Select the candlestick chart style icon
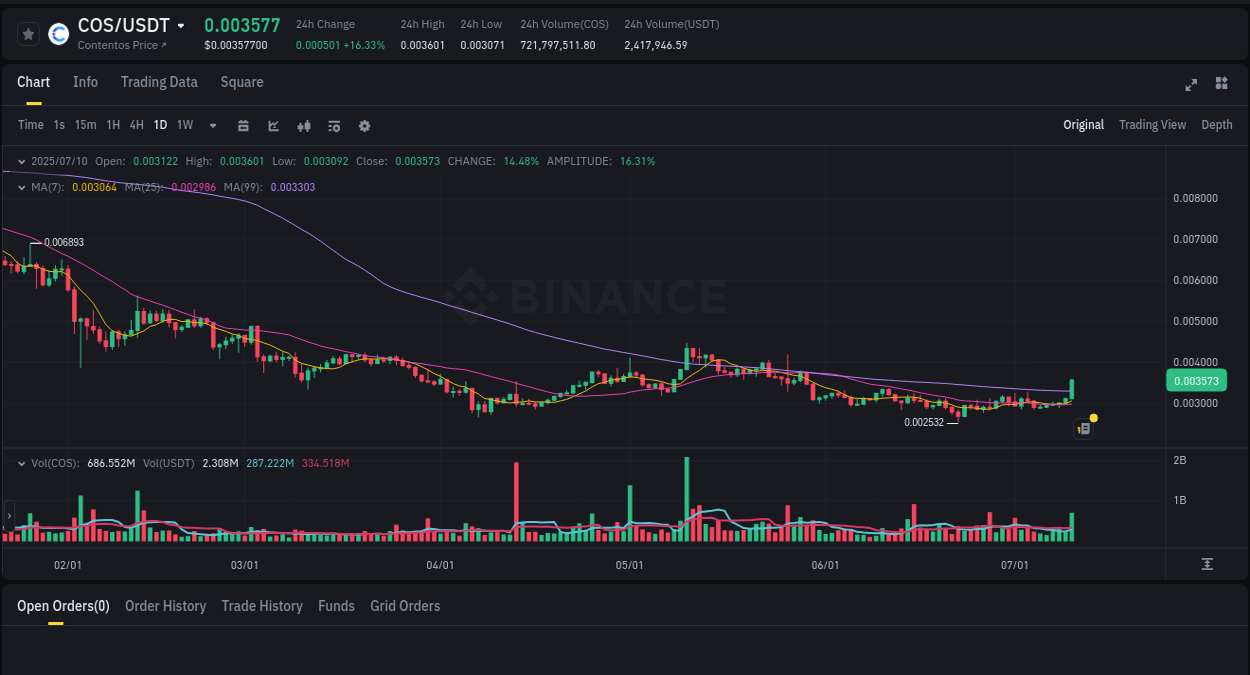The image size is (1250, 675). coord(303,125)
